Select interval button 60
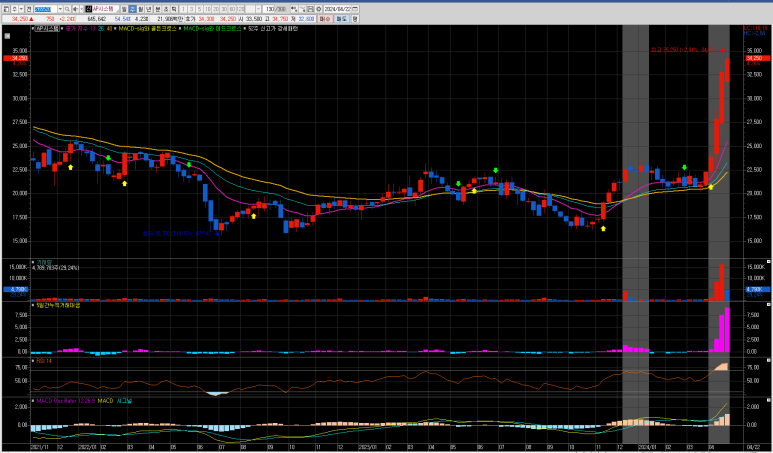 pyautogui.click(x=232, y=9)
